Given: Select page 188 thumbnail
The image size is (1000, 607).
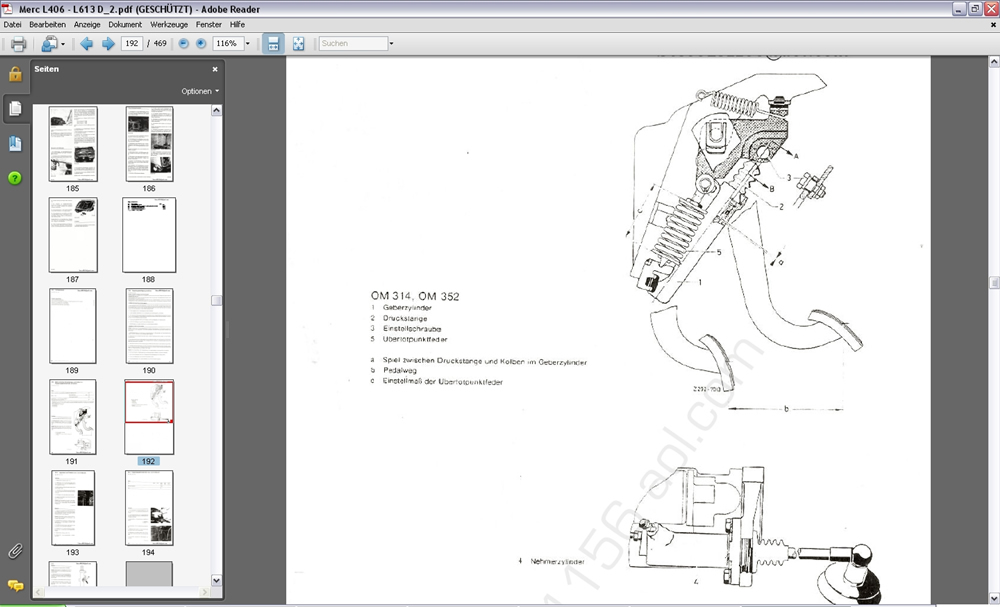Looking at the screenshot, I should click(149, 235).
